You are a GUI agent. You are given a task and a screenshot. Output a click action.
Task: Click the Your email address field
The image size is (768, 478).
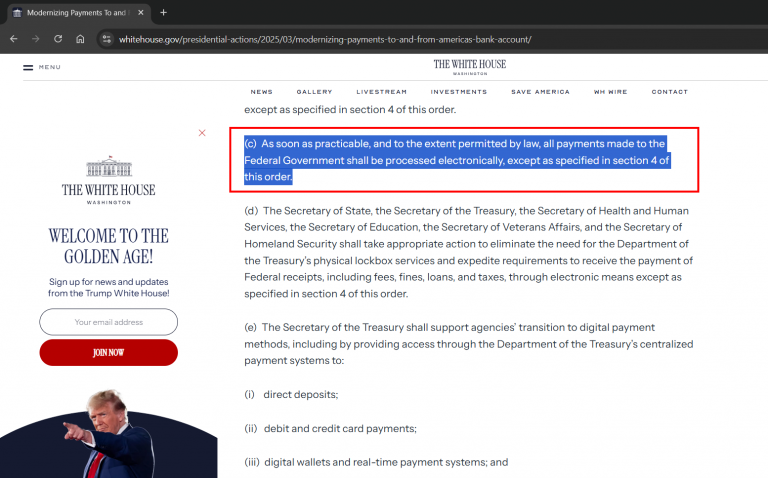coord(109,322)
